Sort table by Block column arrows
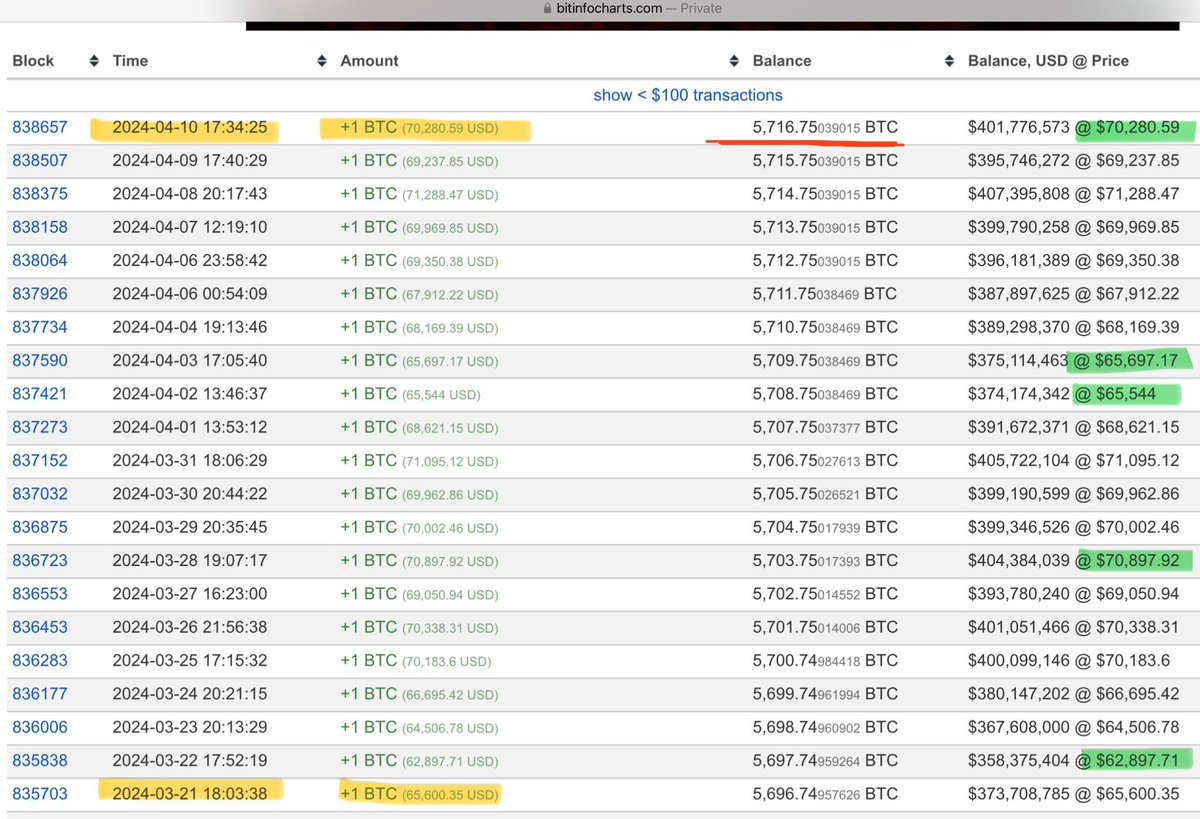Viewport: 1200px width, 819px height. pos(94,61)
